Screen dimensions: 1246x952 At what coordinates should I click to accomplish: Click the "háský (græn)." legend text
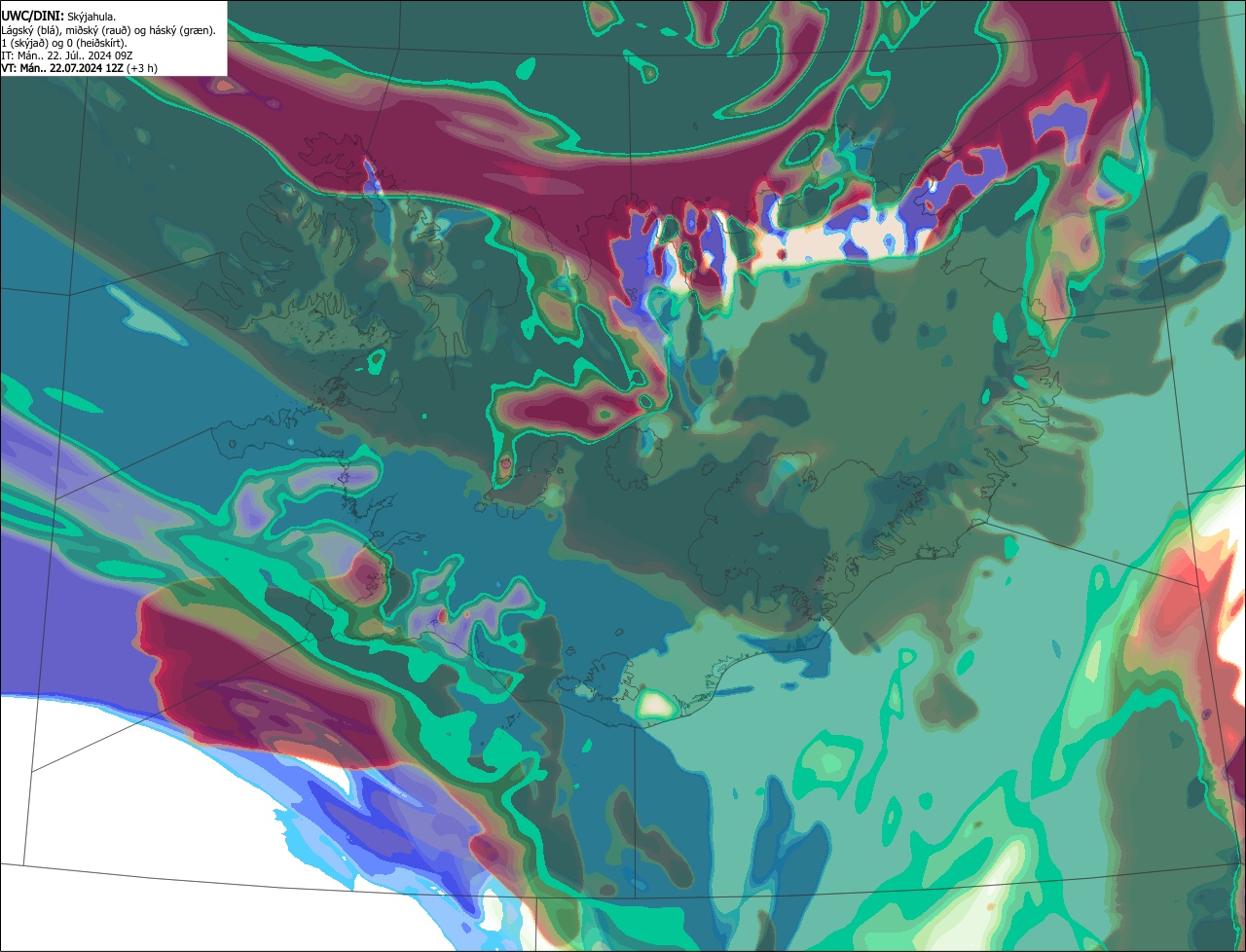coord(183,31)
